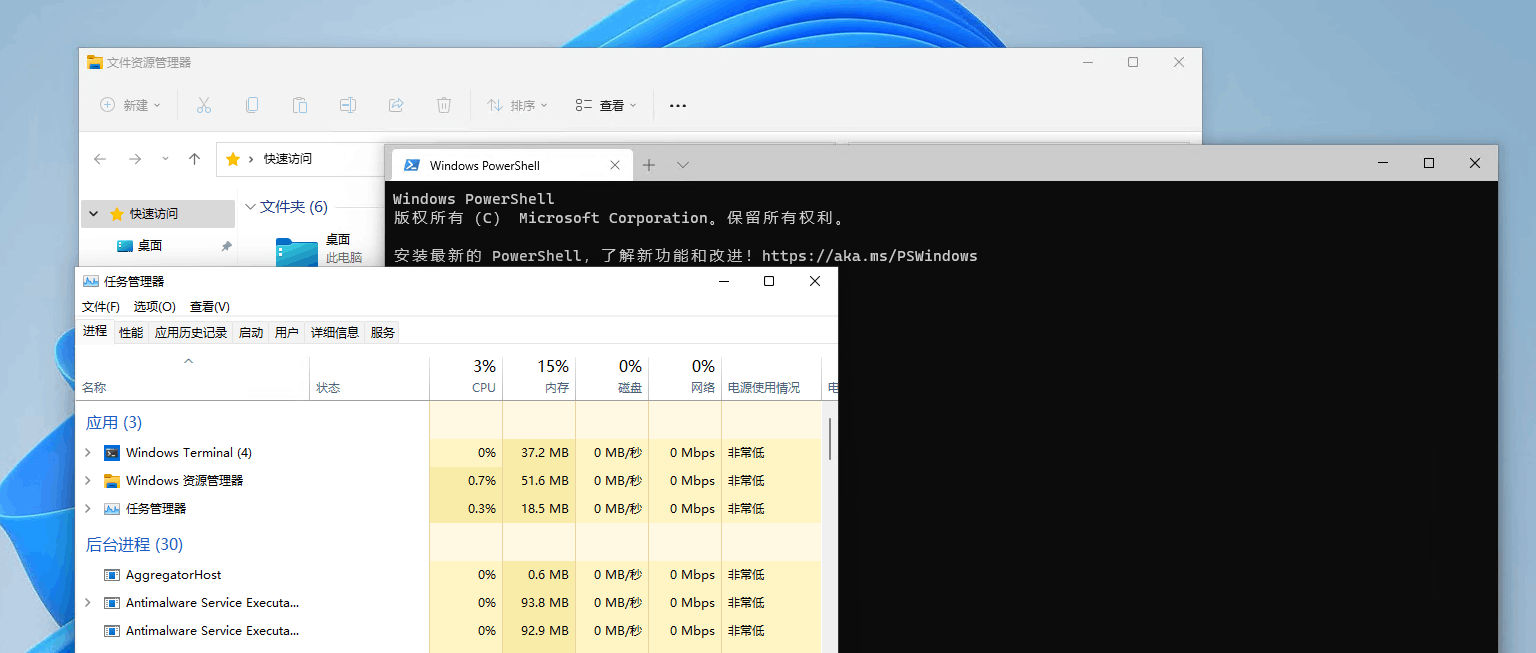Open a new tab in Windows Terminal
Screen dimensions: 1536x653
[x=649, y=165]
